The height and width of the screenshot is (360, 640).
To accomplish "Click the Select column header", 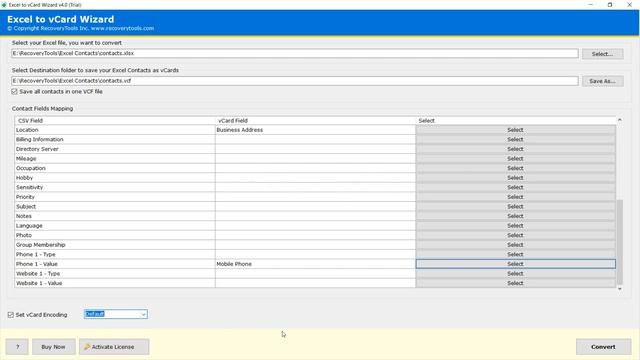I will click(516, 121).
